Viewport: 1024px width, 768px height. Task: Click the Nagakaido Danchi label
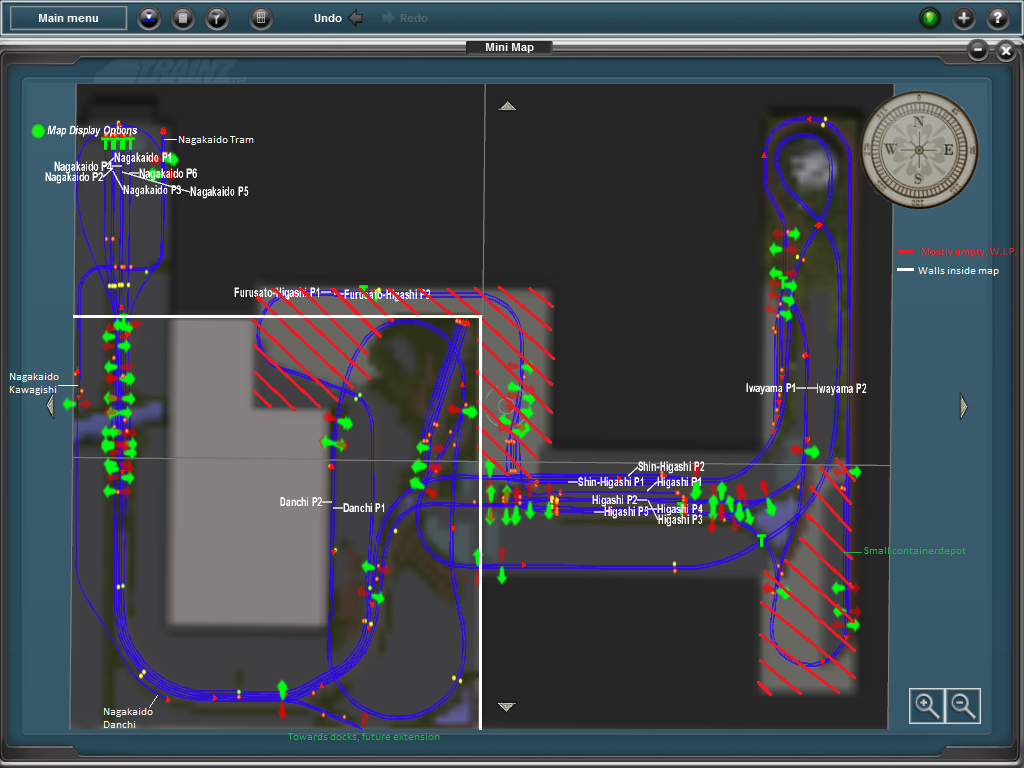coord(128,718)
